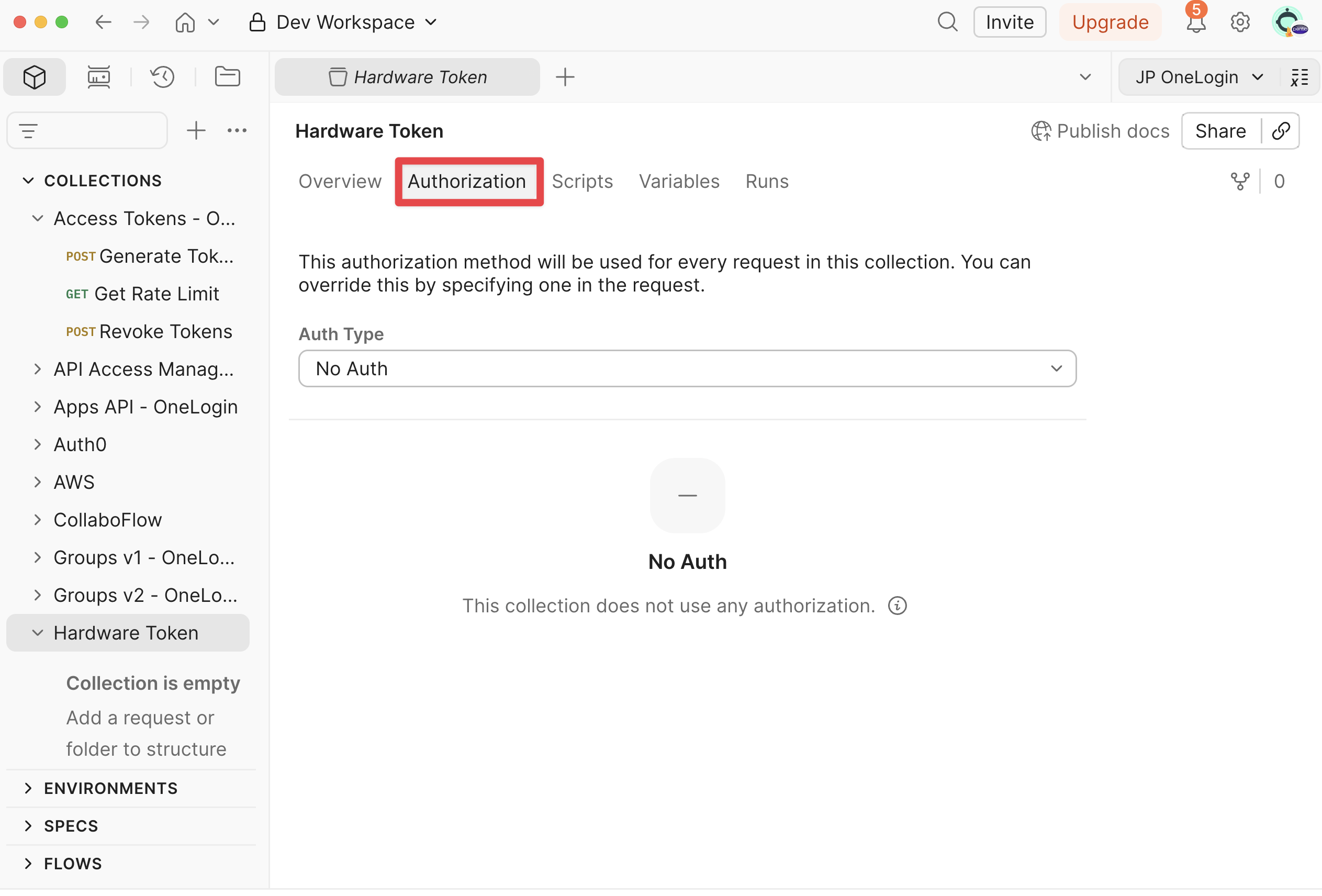Switch to the Authorization tab
The image size is (1322, 896).
click(467, 182)
